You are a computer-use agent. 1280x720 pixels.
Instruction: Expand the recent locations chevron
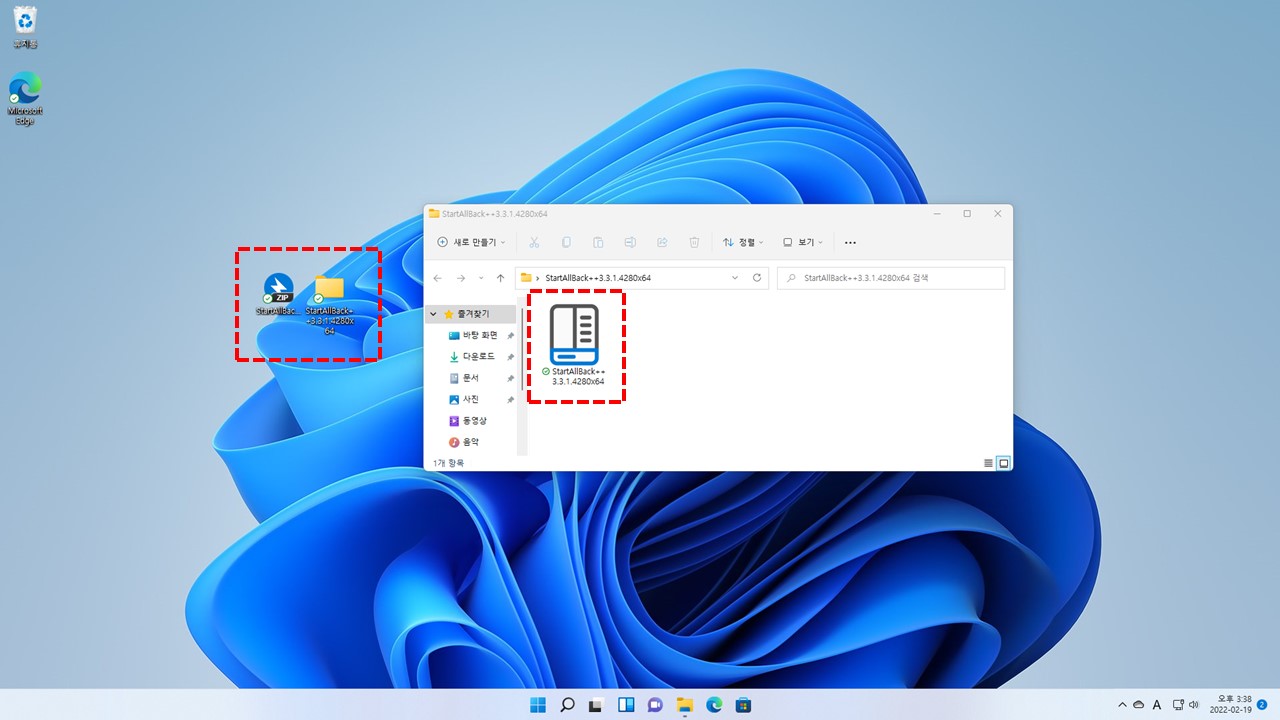point(481,278)
